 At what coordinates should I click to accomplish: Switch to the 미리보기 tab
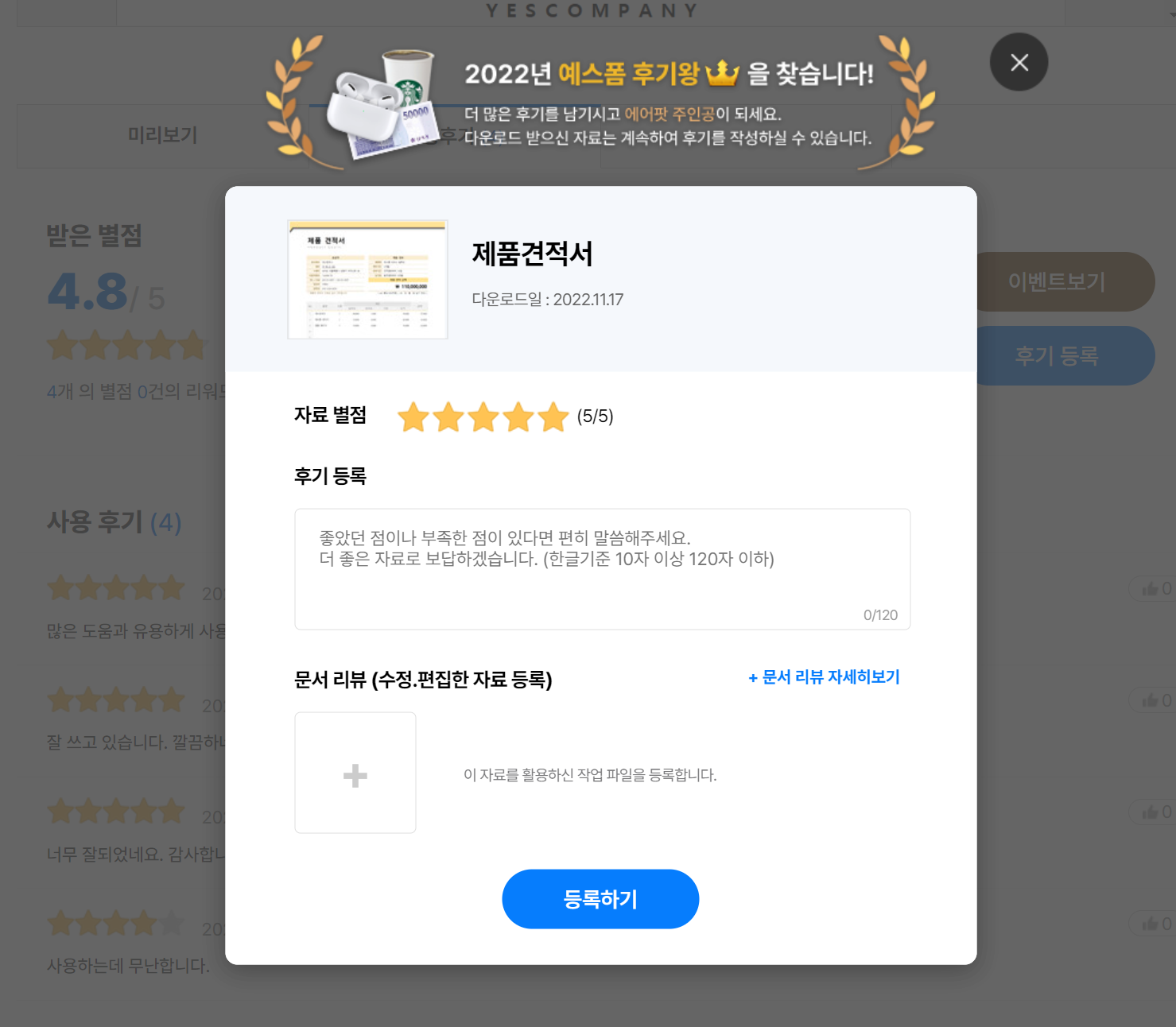pos(163,135)
